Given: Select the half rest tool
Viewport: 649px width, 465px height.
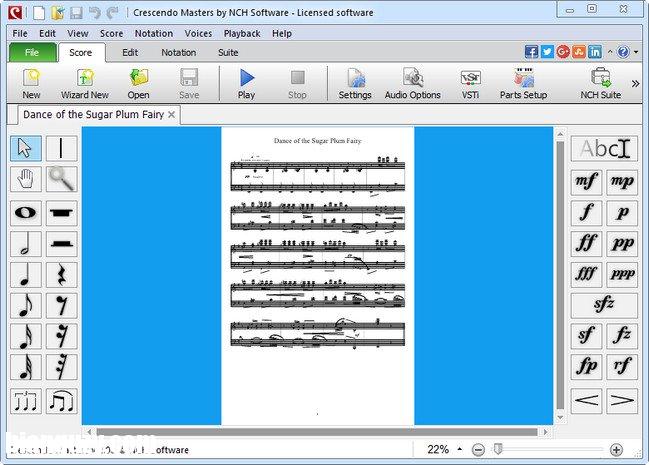Looking at the screenshot, I should (61, 244).
